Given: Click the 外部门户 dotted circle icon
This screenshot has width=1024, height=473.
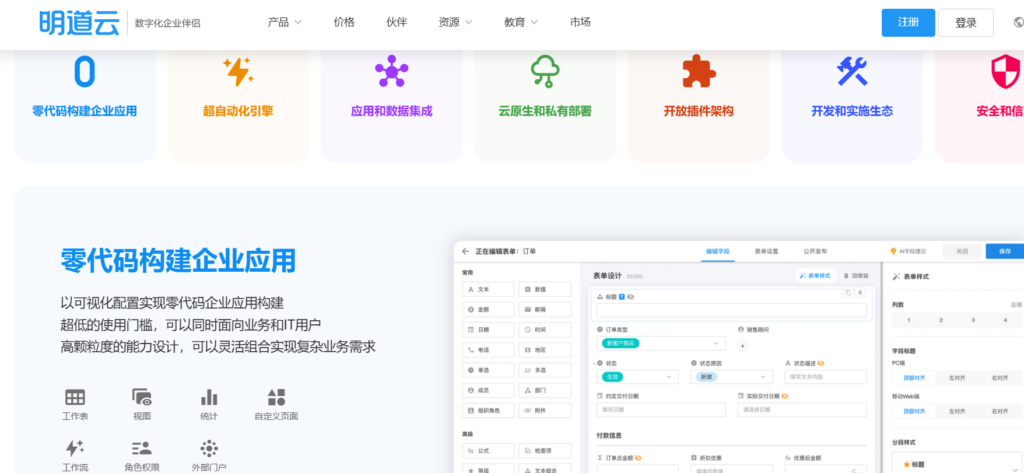Looking at the screenshot, I should pos(209,448).
